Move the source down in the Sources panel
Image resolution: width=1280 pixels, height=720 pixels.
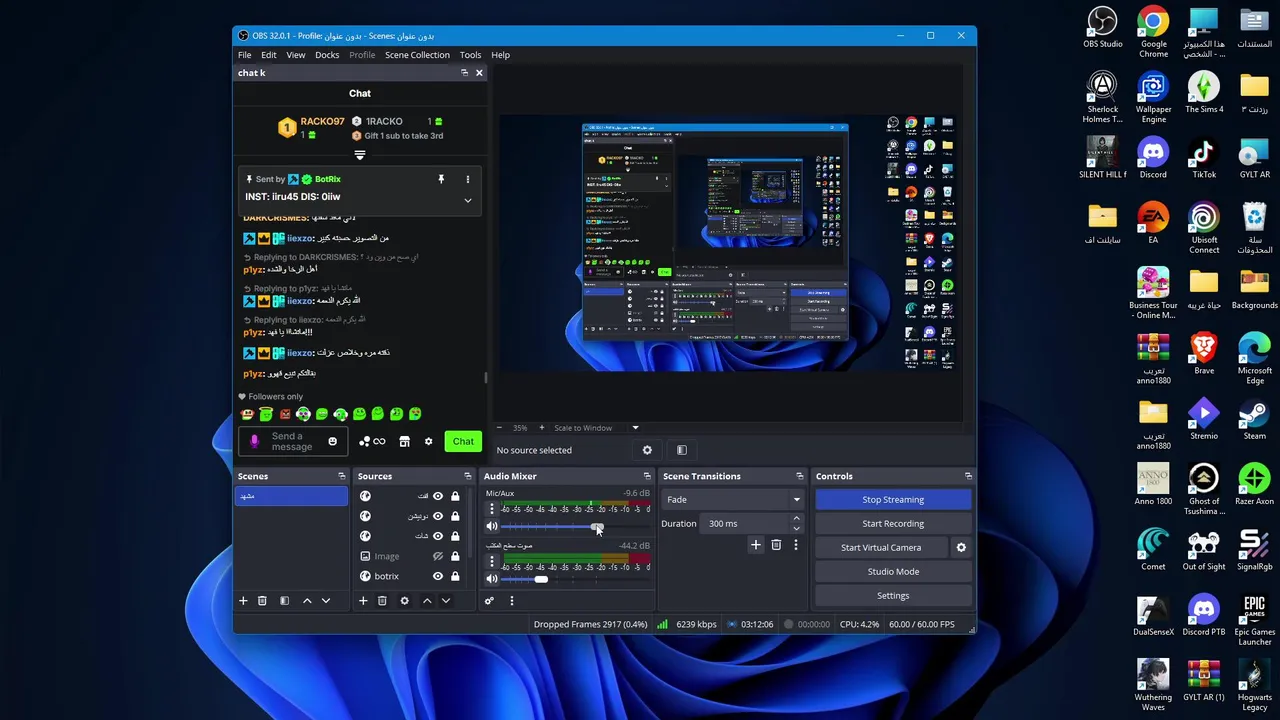click(446, 601)
